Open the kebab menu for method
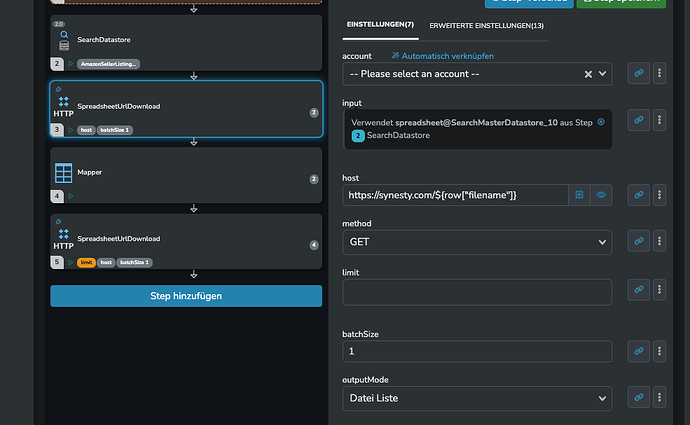The width and height of the screenshot is (690, 425). [x=659, y=241]
